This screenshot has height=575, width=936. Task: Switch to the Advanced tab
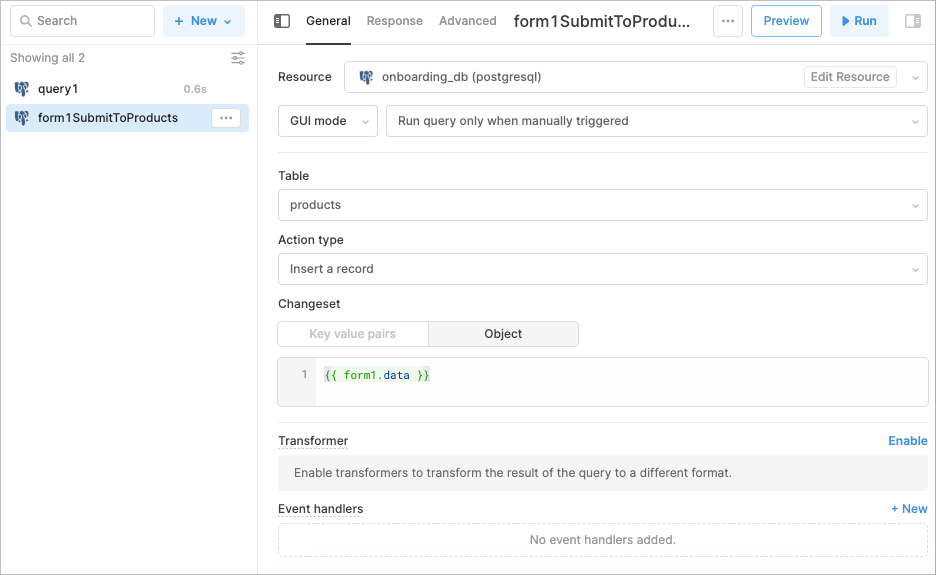pyautogui.click(x=468, y=21)
